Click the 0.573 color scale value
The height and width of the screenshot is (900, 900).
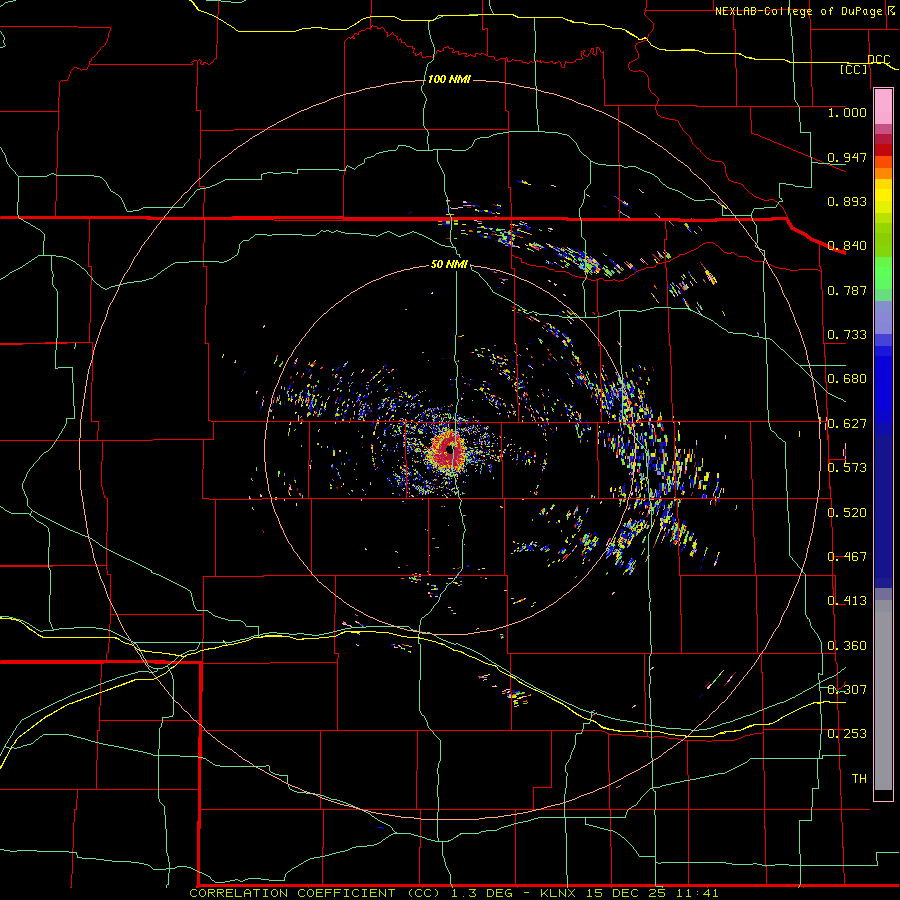pyautogui.click(x=847, y=468)
